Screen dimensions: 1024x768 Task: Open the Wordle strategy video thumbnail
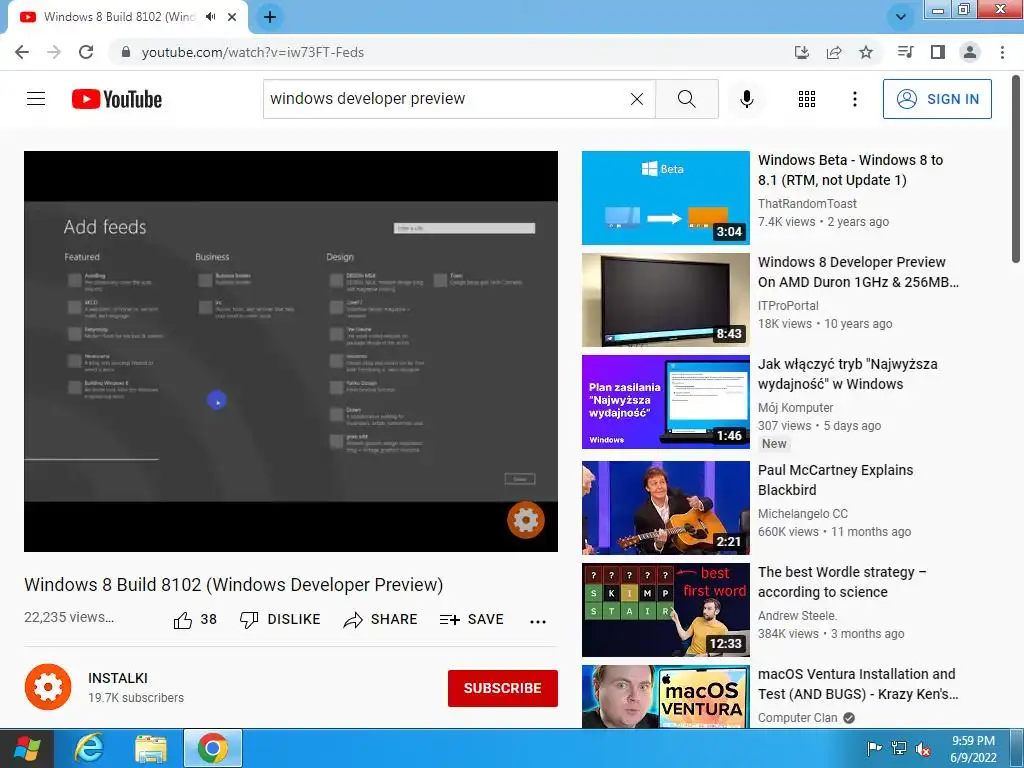(665, 609)
